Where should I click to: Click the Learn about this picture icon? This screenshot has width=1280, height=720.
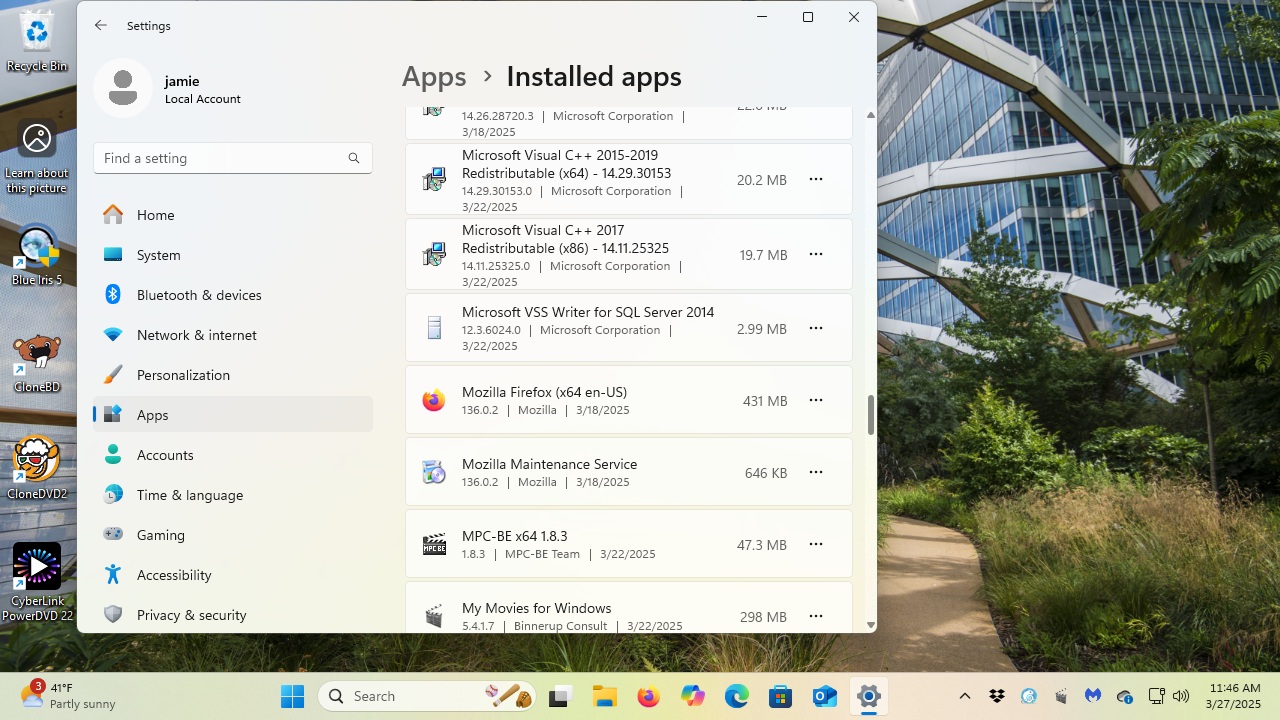(37, 158)
